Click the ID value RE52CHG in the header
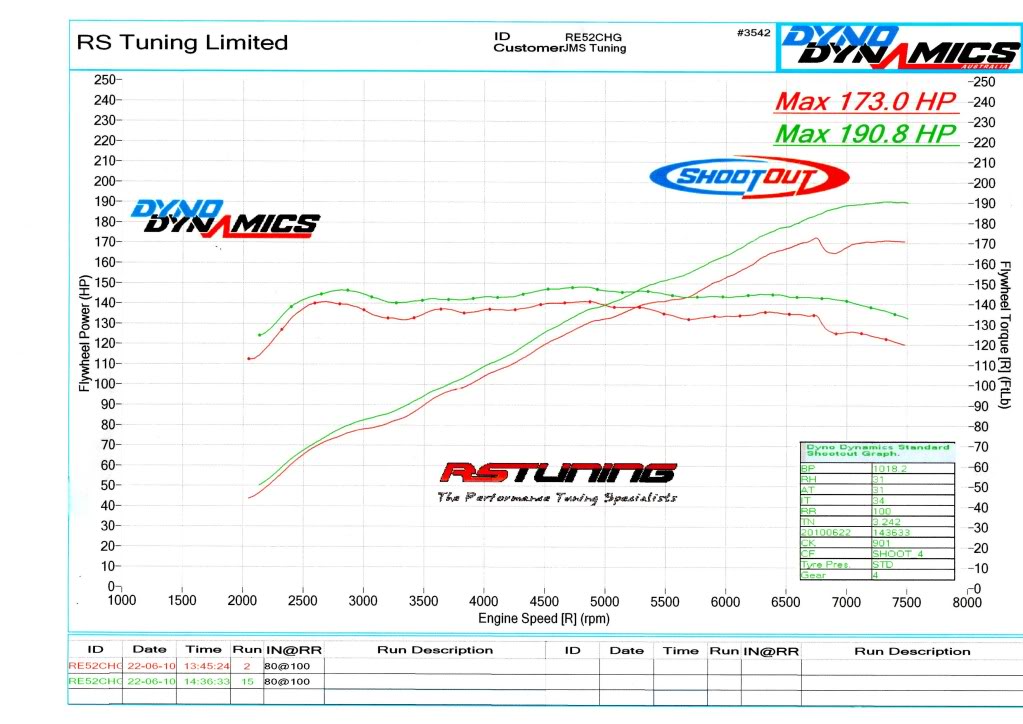 point(593,37)
